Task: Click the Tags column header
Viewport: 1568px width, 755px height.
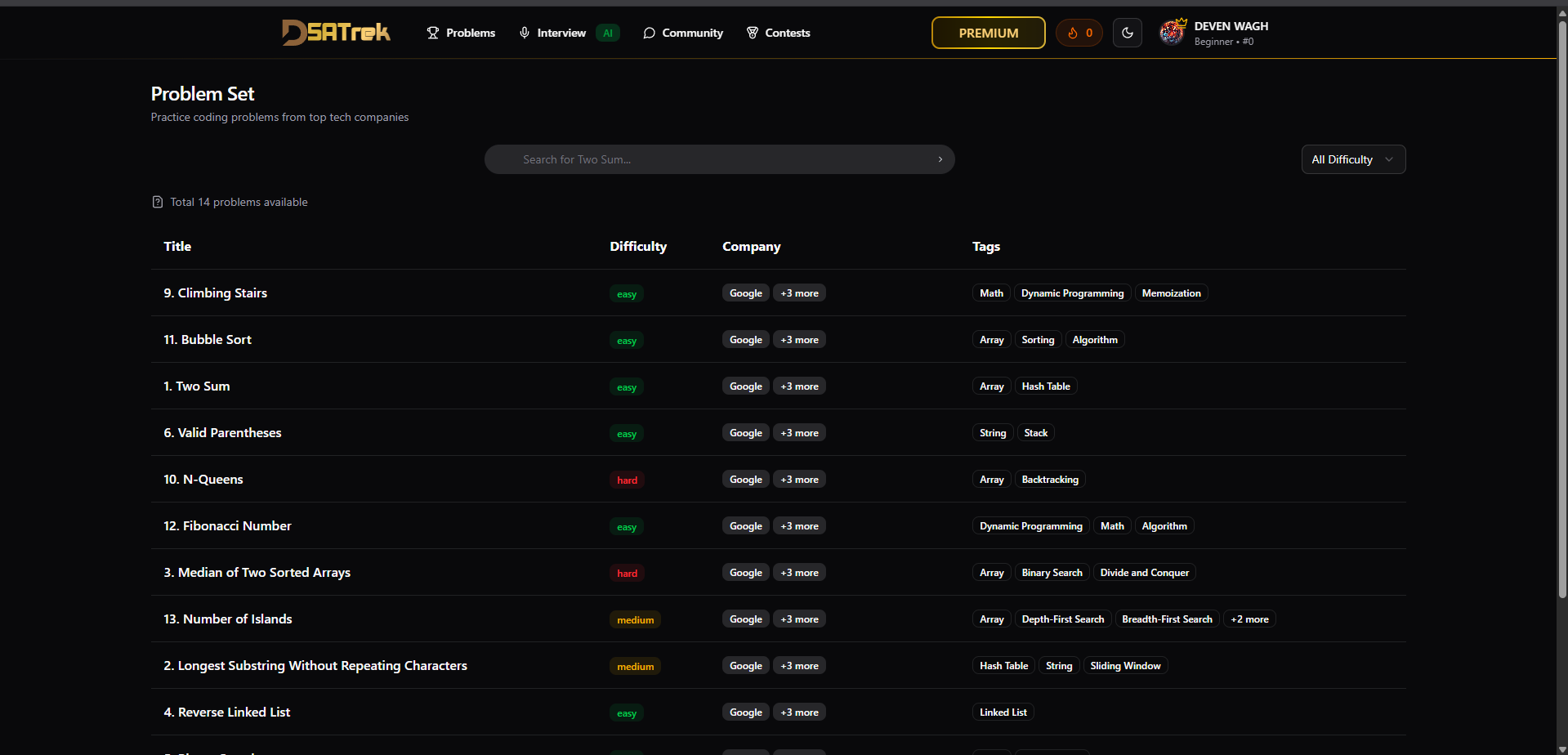Action: point(986,246)
